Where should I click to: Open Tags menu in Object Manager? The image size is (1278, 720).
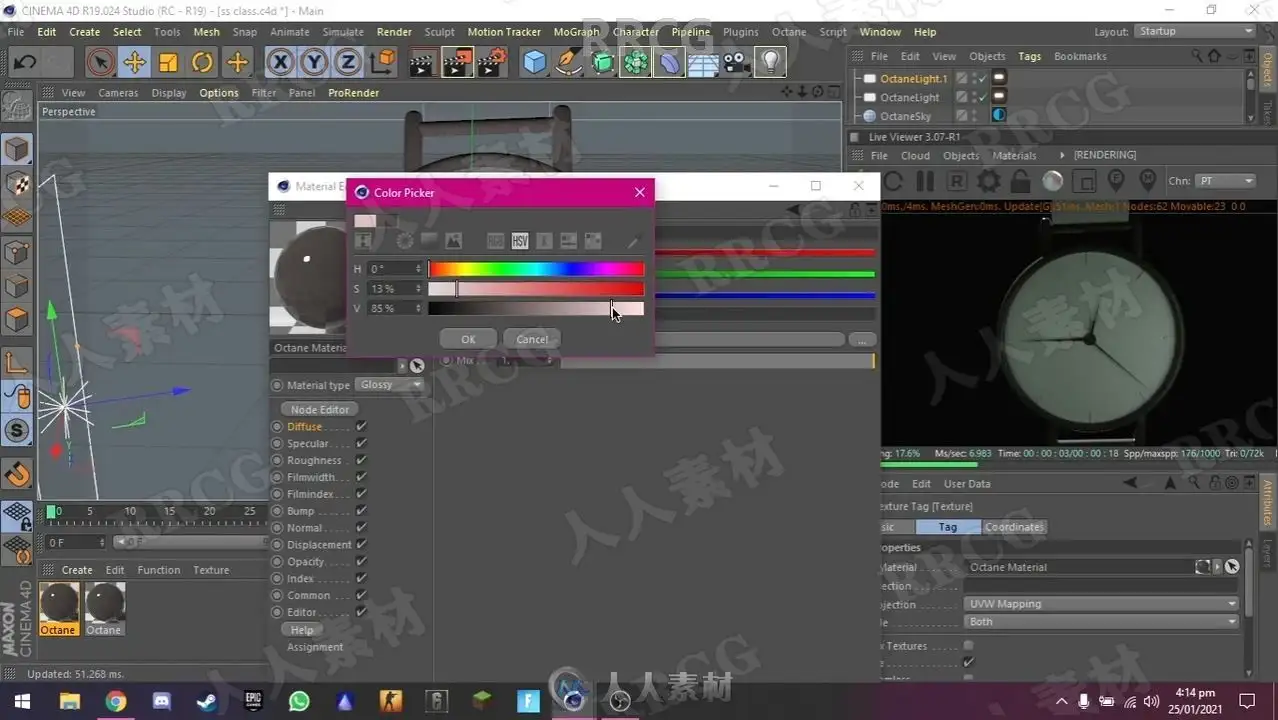(1029, 57)
